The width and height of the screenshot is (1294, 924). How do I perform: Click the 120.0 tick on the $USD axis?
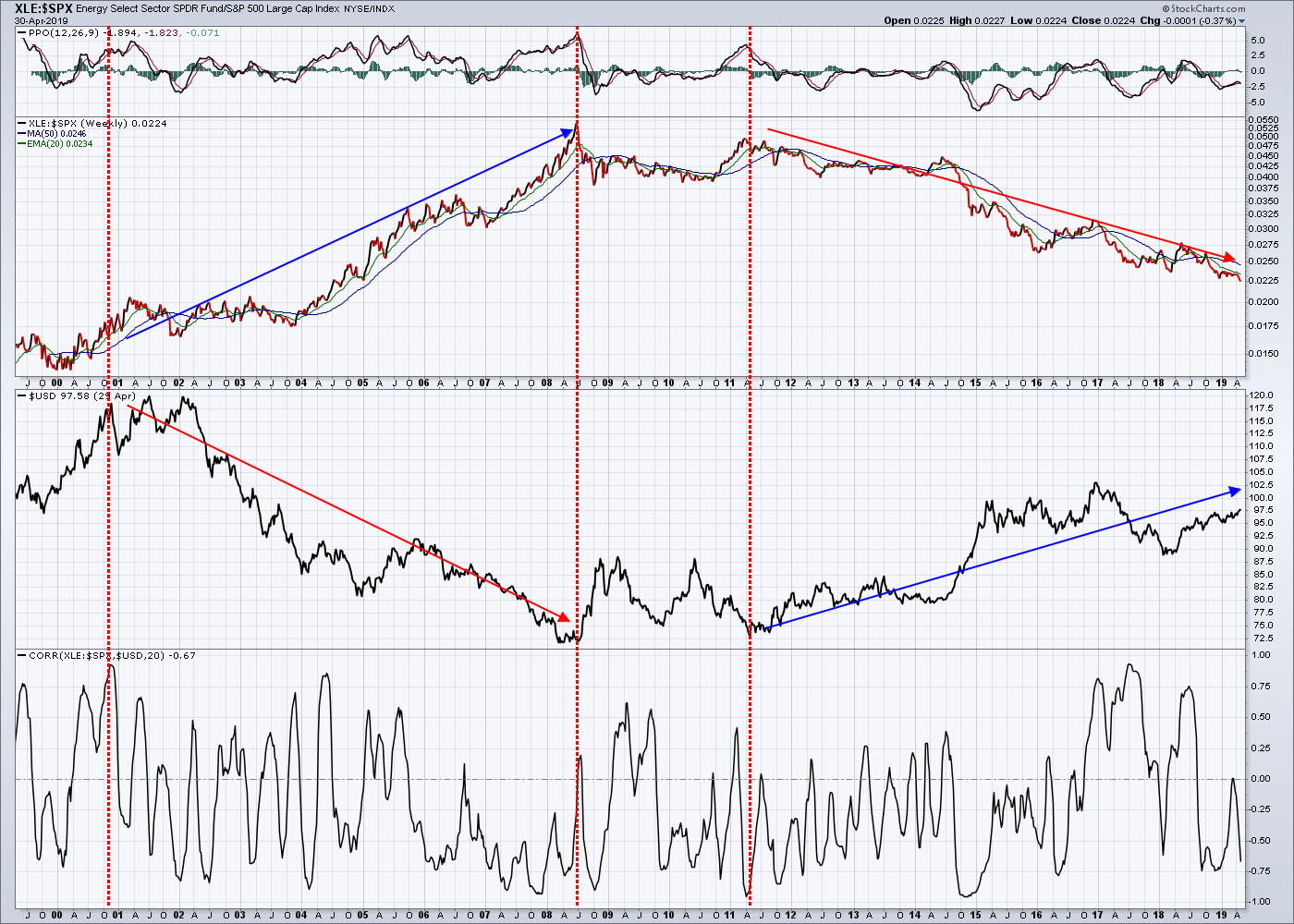click(x=1263, y=395)
